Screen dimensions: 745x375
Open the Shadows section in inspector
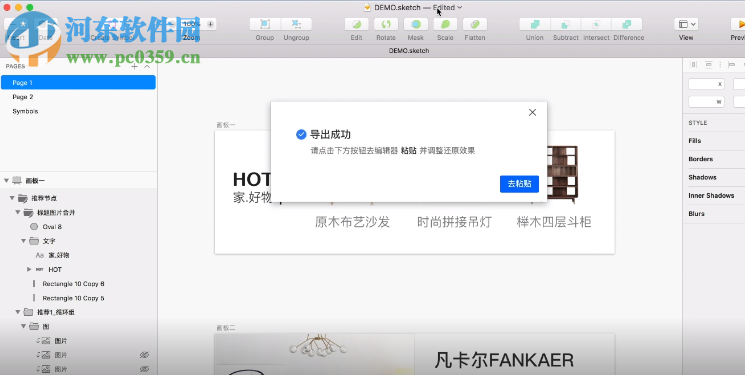pyautogui.click(x=702, y=177)
